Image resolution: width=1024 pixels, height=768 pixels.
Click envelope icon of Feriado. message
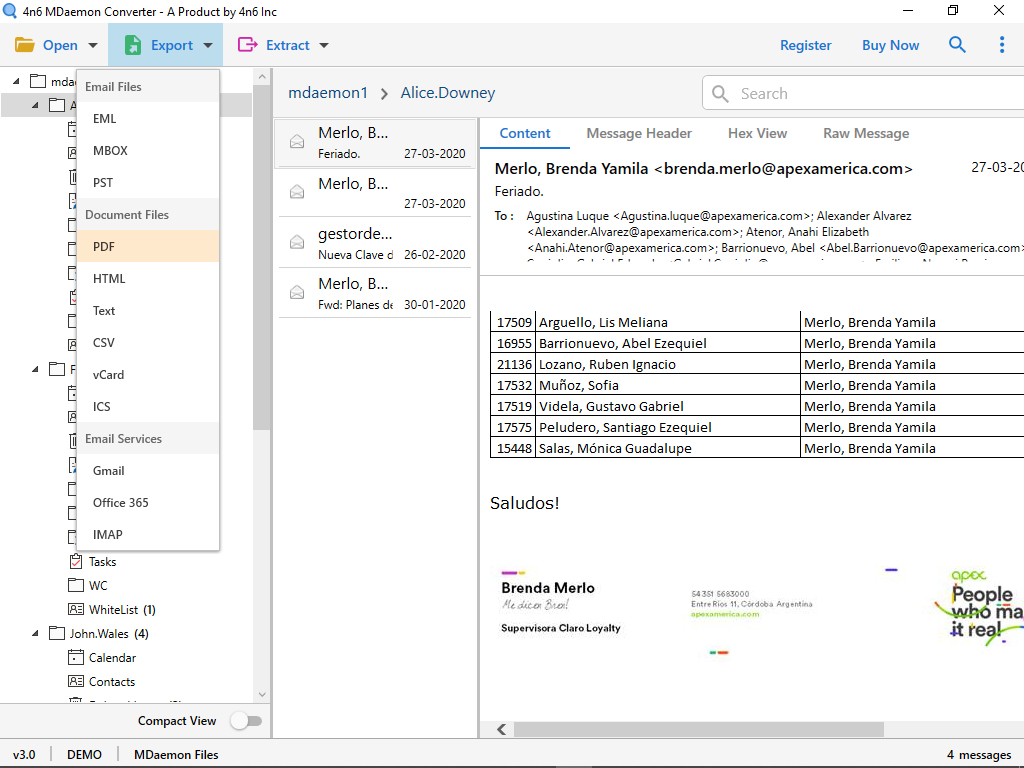coord(297,141)
